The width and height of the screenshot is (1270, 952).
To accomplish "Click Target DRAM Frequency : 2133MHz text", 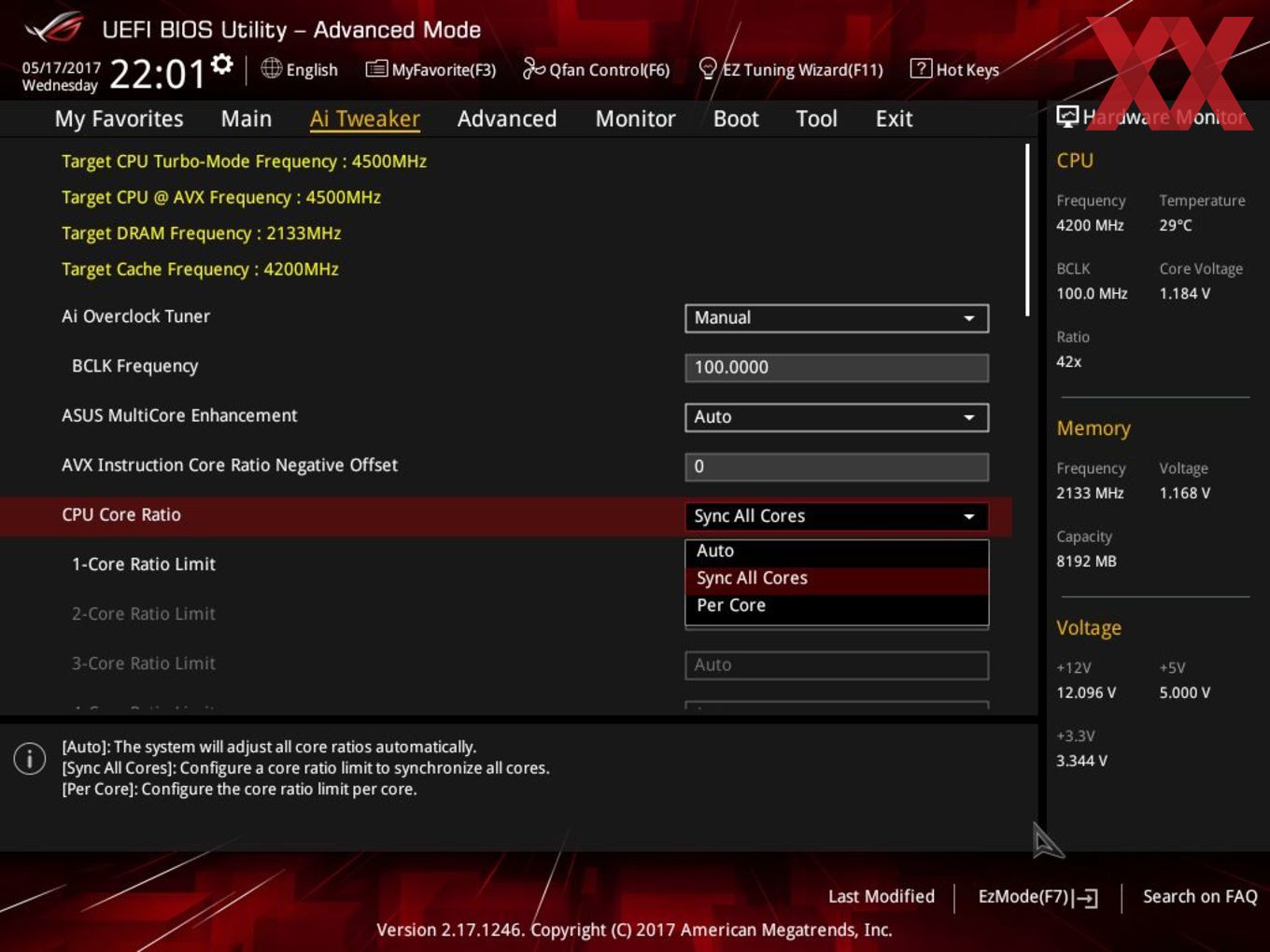I will [202, 233].
